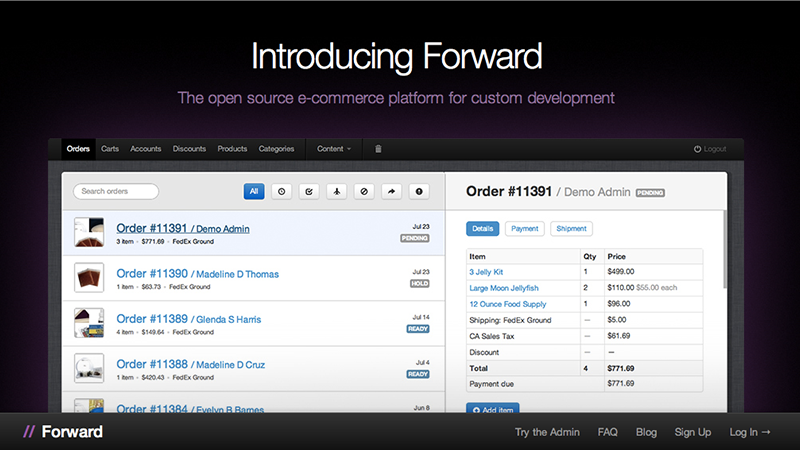The width and height of the screenshot is (800, 450).
Task: Click the thumbnail of Order #11391
Action: point(89,232)
